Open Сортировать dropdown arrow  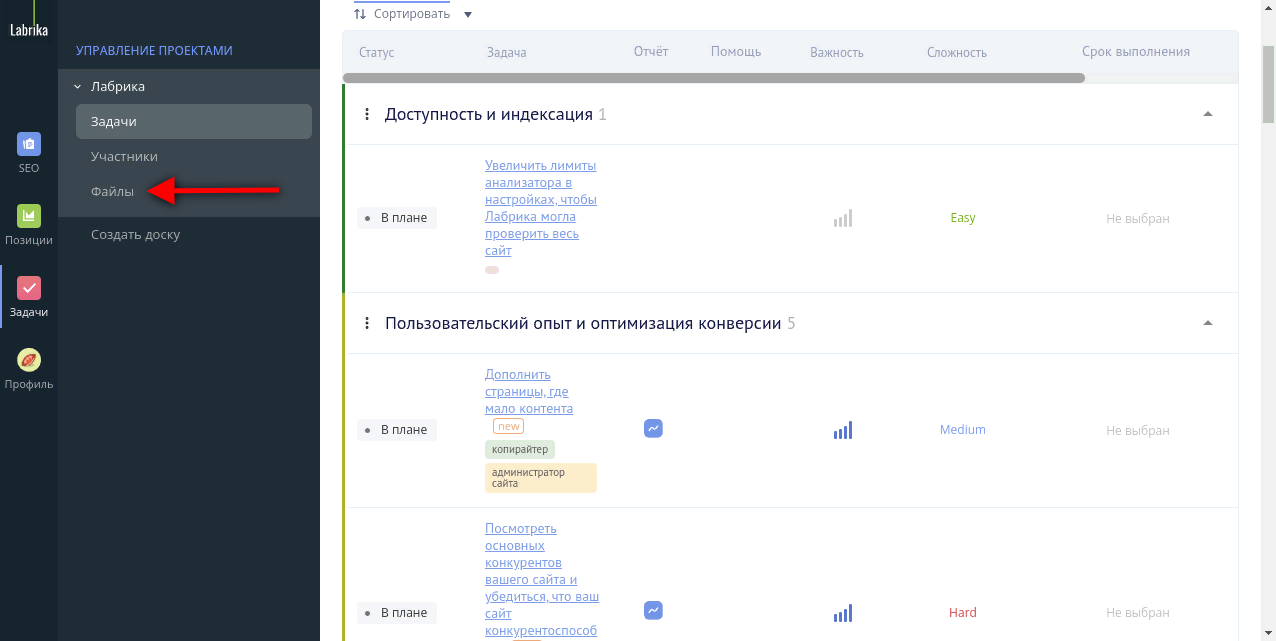468,15
